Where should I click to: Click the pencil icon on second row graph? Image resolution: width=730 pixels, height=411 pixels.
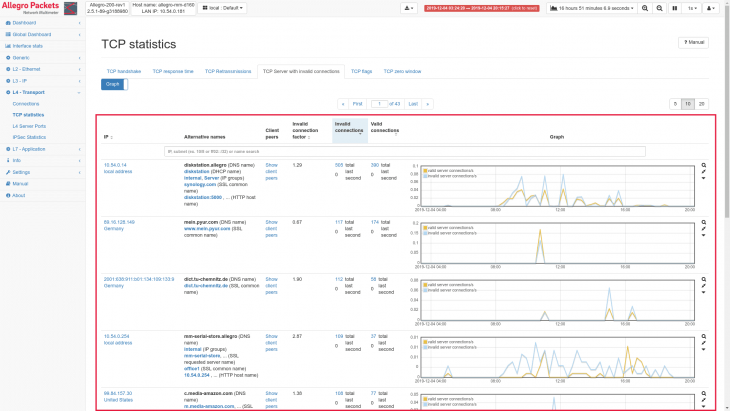(x=703, y=228)
